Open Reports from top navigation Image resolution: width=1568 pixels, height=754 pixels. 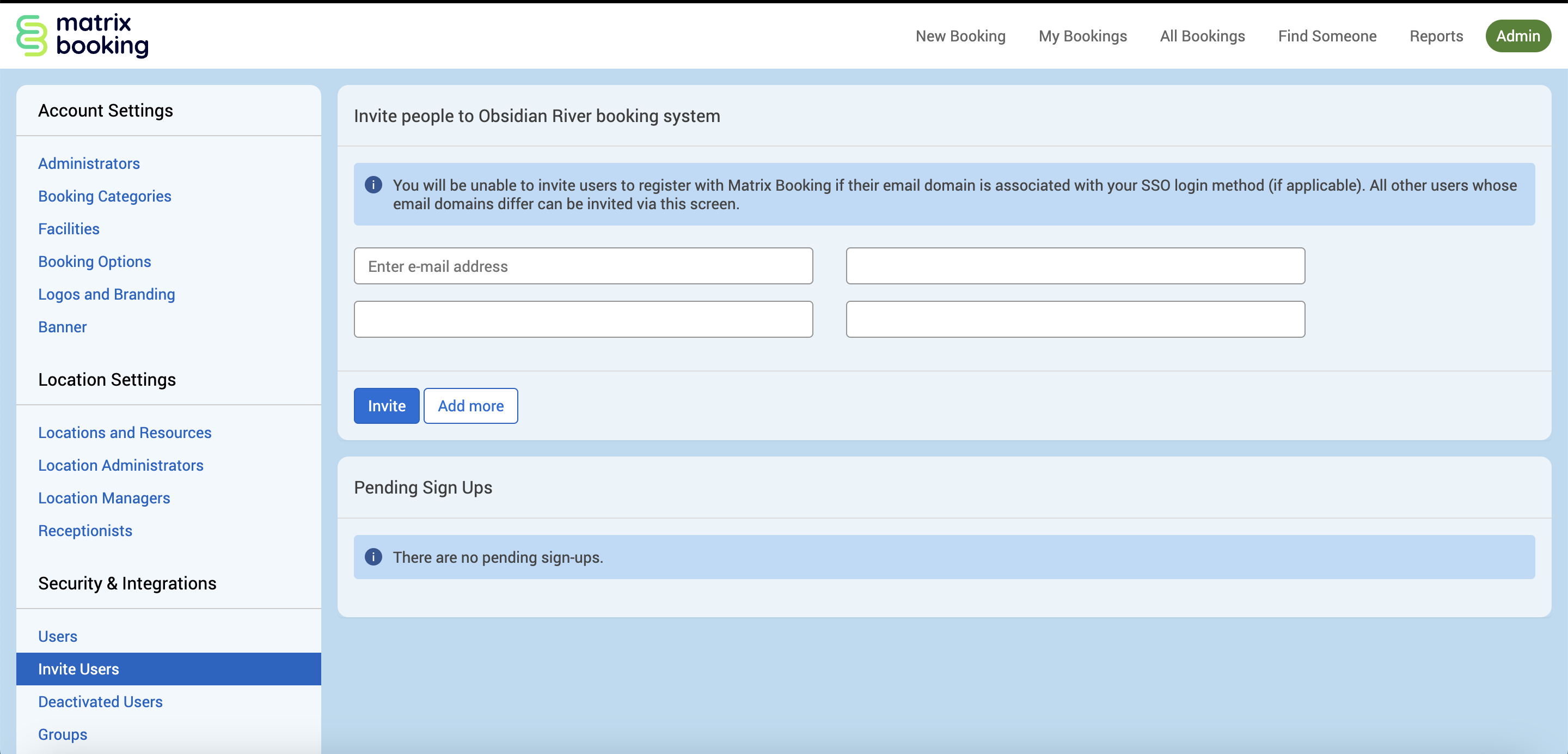[1436, 35]
